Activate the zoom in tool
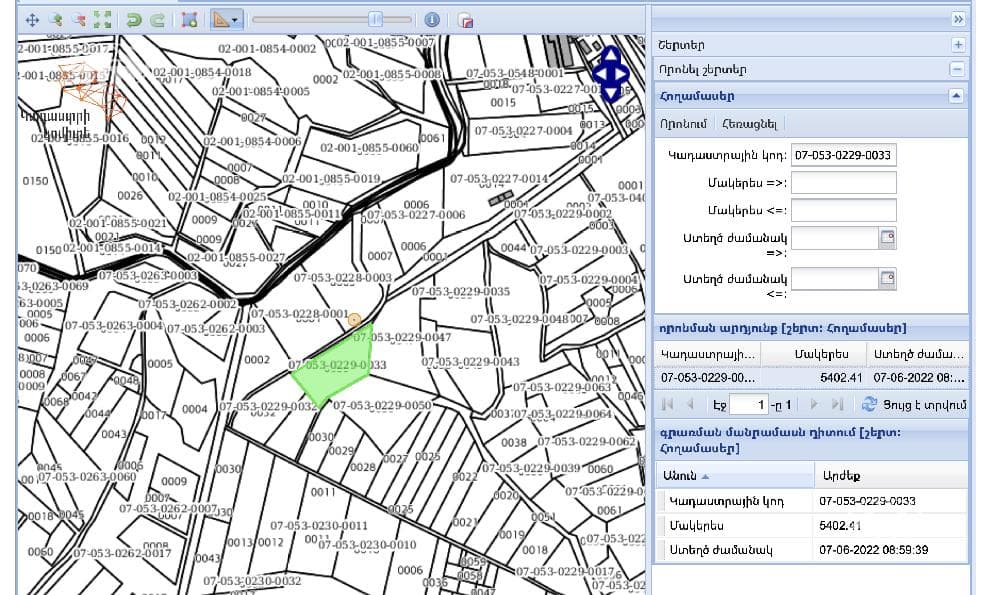The image size is (1000, 595). pyautogui.click(x=56, y=20)
